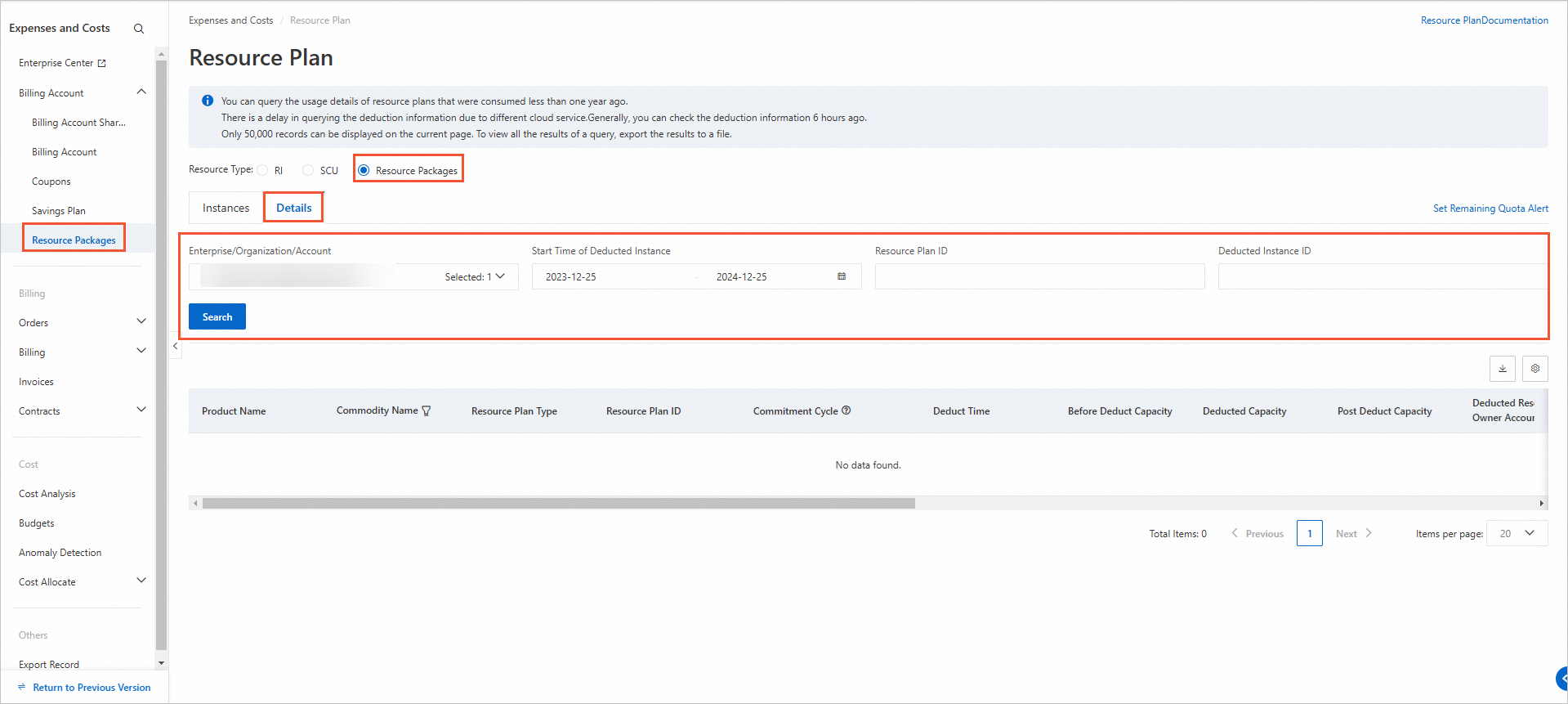Go to Next page
This screenshot has height=704, width=1568.
(1354, 533)
